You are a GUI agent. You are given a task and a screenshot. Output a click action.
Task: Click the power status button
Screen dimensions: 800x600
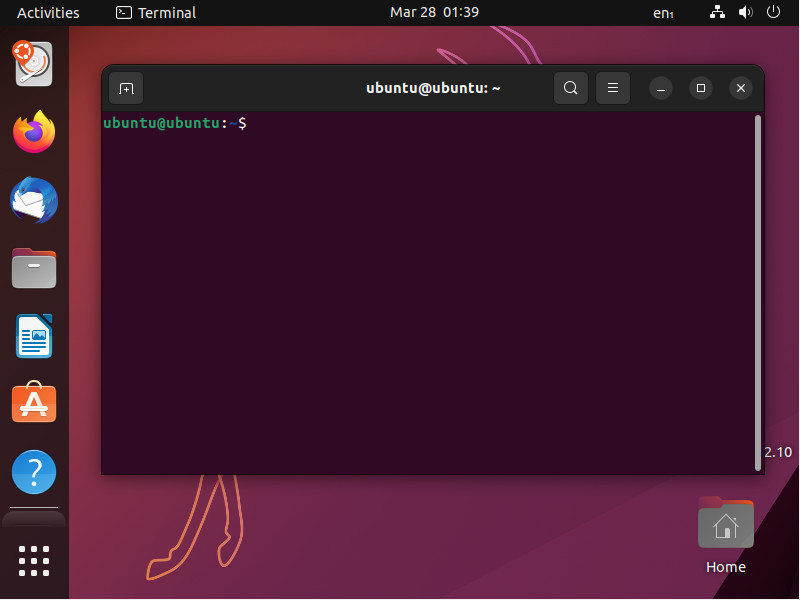772,12
